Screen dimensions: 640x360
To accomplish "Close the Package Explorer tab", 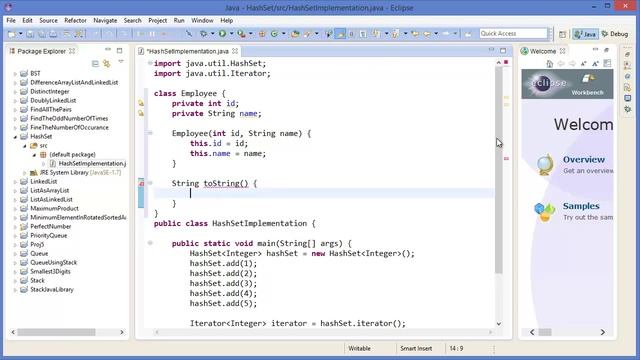I will click(72, 51).
